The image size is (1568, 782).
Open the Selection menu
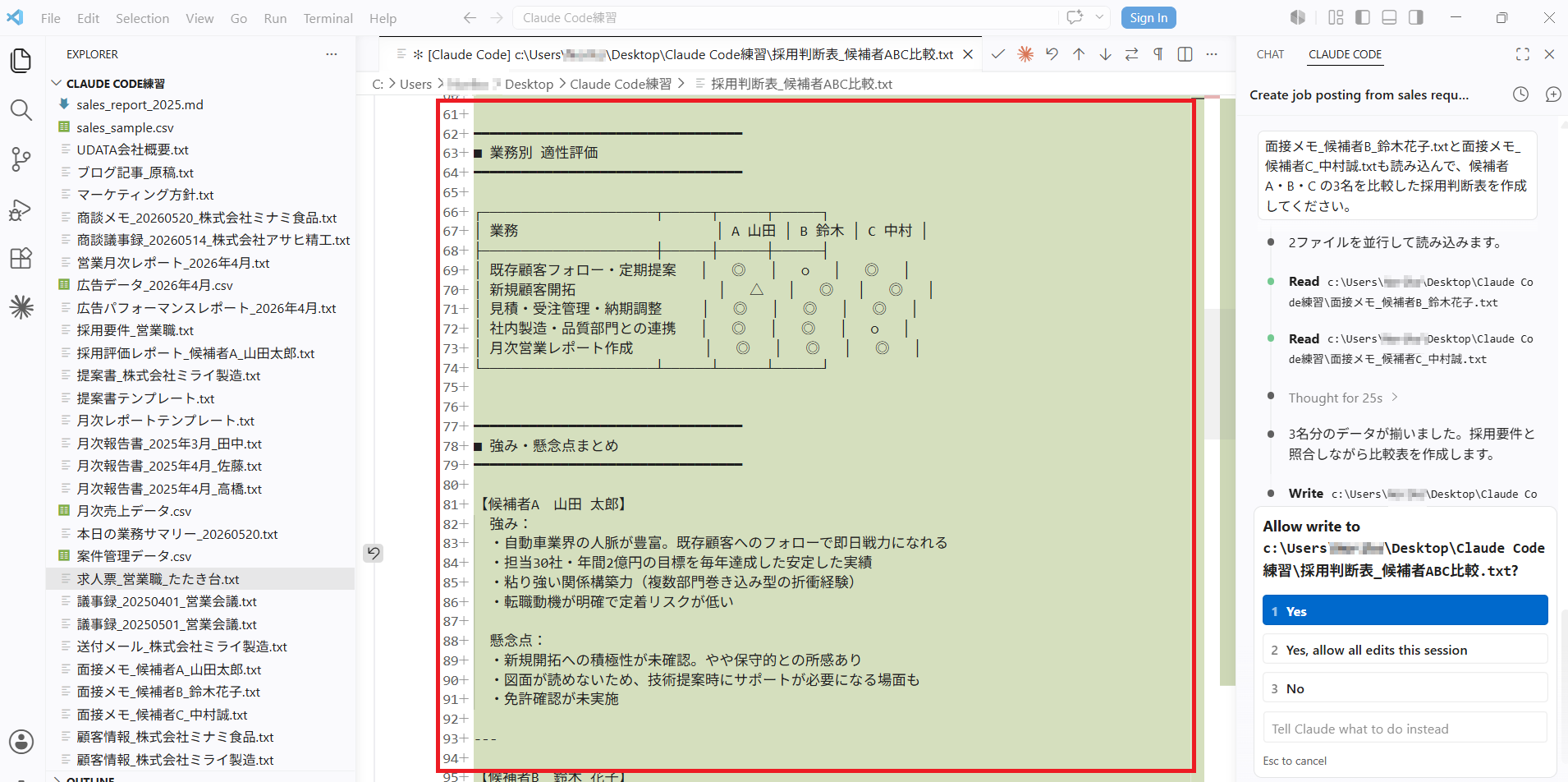142,18
